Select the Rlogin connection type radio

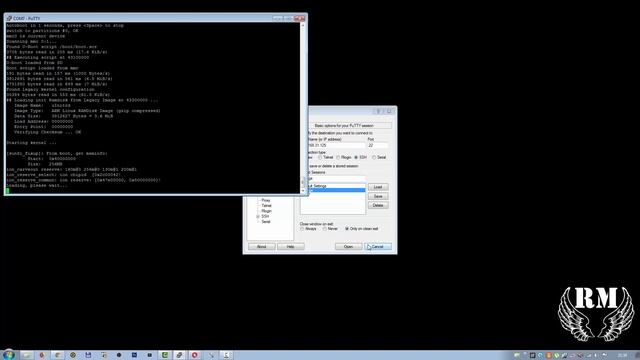(x=338, y=157)
